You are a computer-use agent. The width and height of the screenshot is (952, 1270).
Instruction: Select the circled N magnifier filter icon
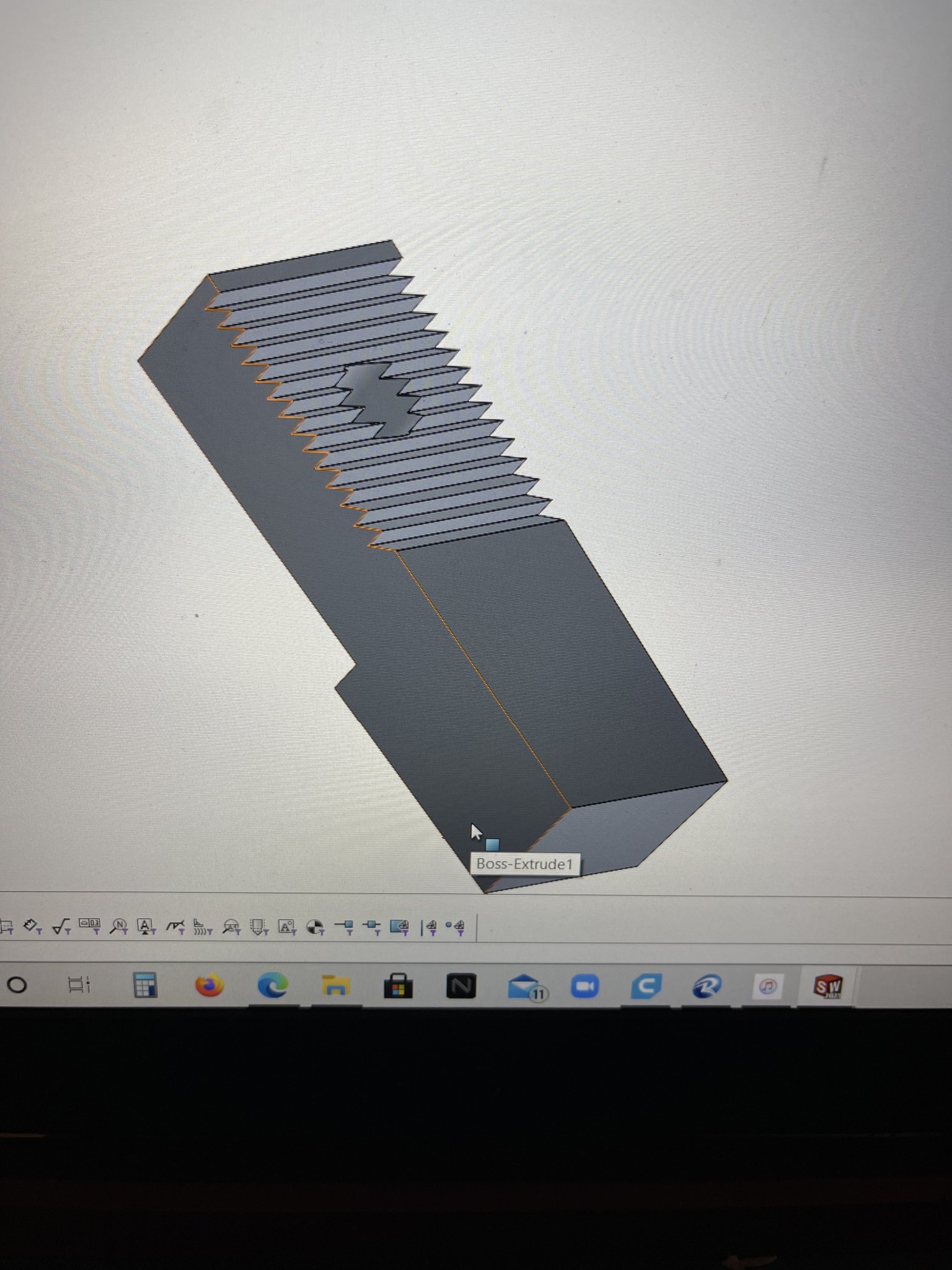pos(118,926)
